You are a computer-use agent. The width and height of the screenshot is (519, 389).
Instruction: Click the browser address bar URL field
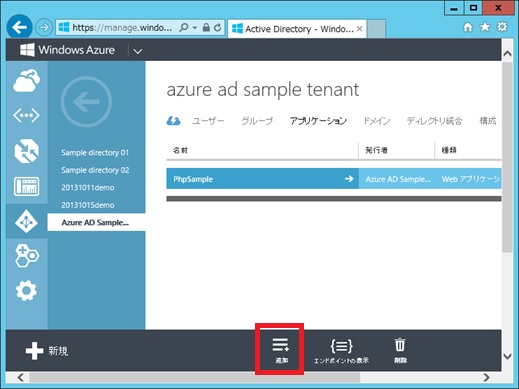[122, 27]
